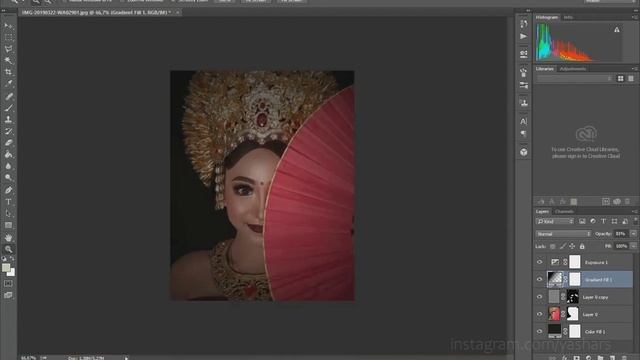Screen dimensions: 640x360
Task: Select the Magic Wand tool
Action: (x=8, y=60)
